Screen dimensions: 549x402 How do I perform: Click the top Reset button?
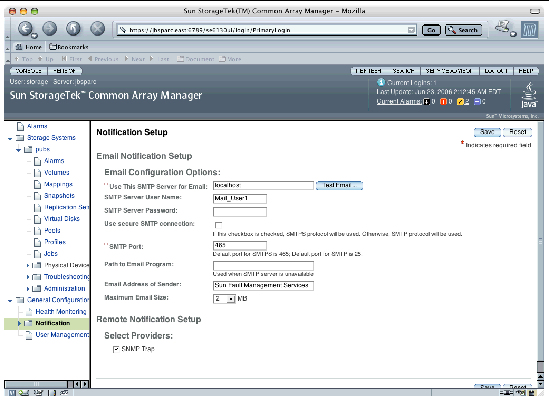517,132
